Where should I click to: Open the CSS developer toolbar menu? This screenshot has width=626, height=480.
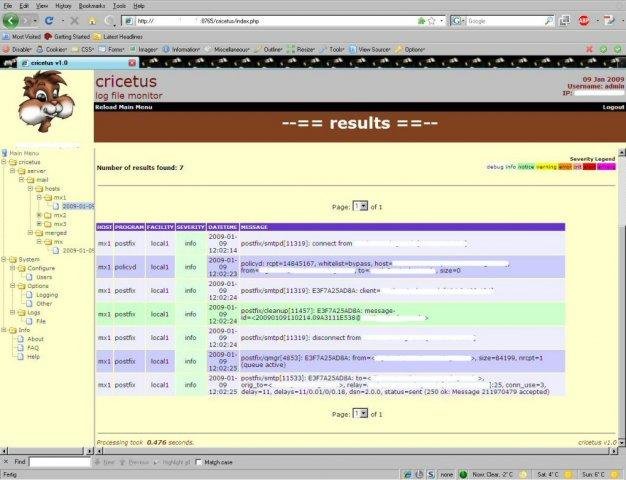[x=83, y=50]
